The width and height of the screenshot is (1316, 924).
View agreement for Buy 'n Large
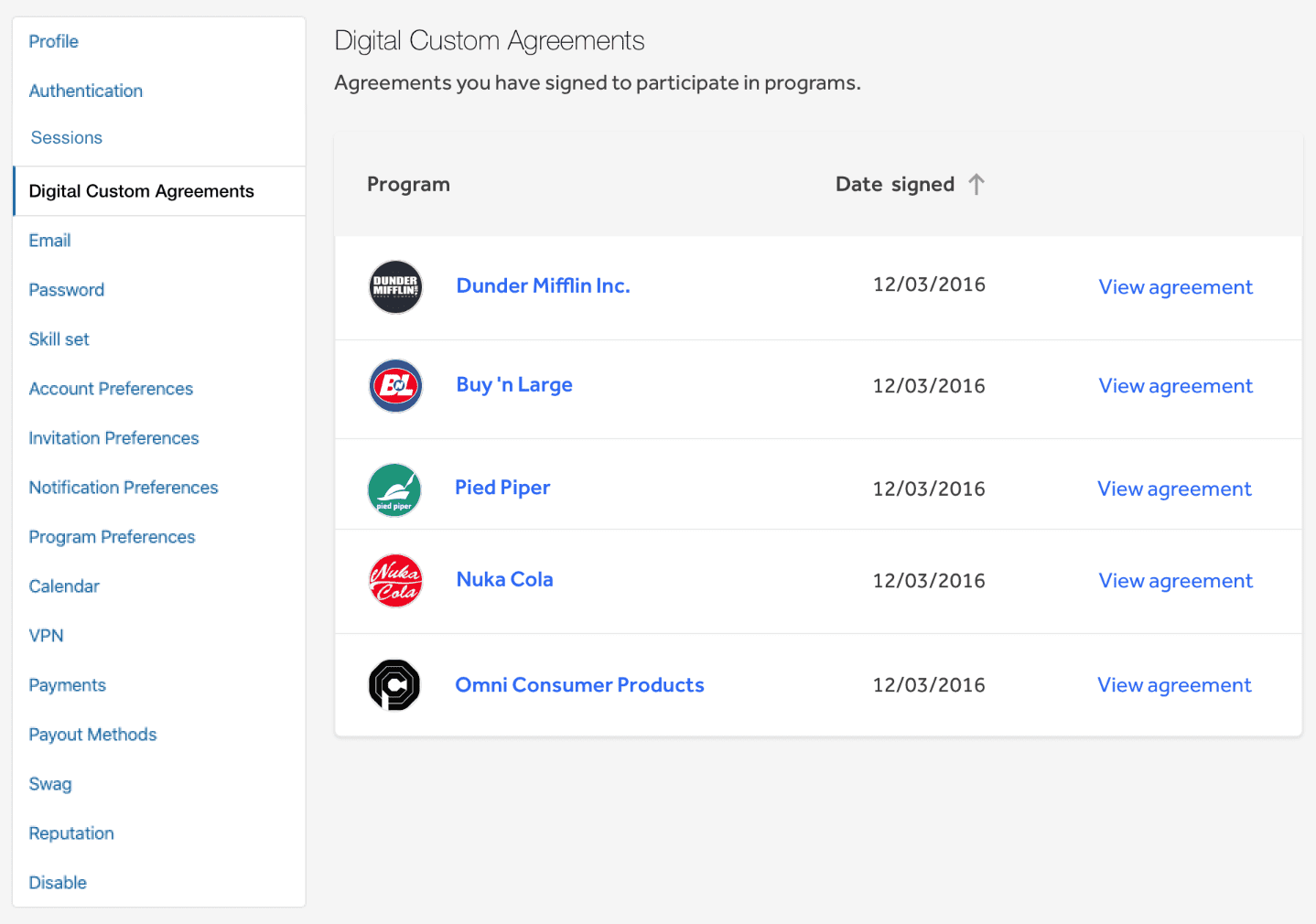(x=1175, y=386)
